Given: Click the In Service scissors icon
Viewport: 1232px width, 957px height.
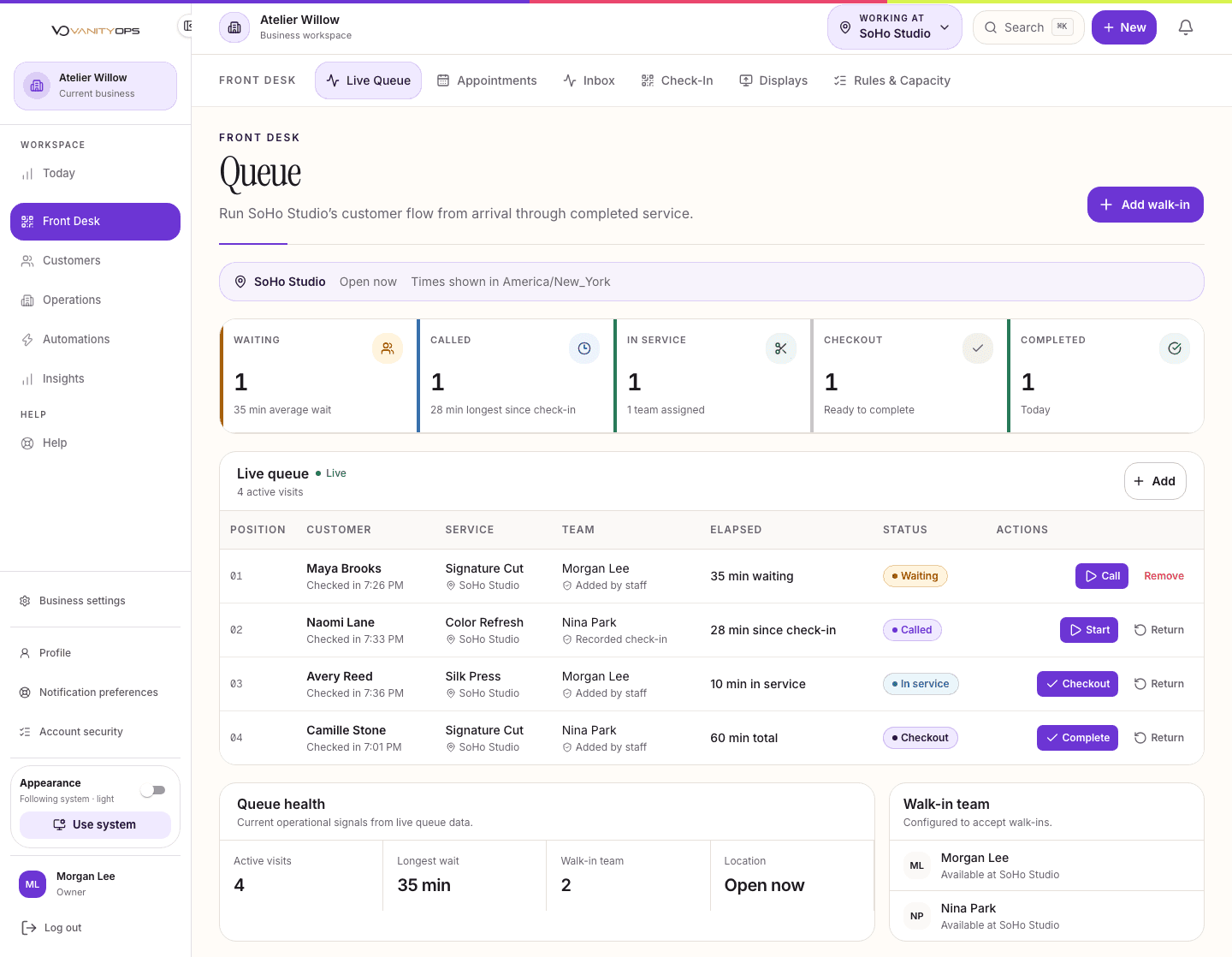Looking at the screenshot, I should click(781, 348).
